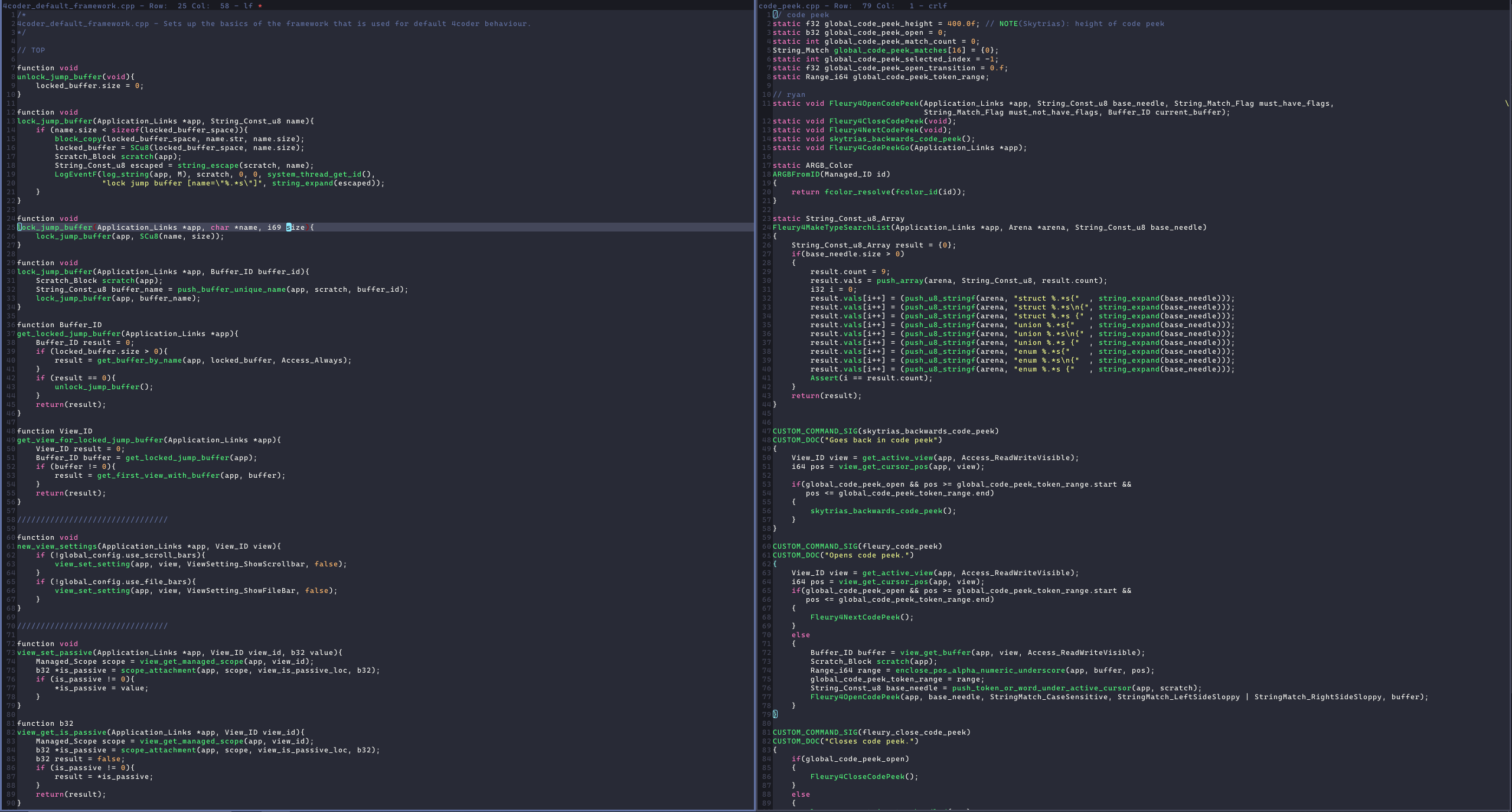
Task: Click 'enclose_pos_alpha_numeric_underscore' call
Action: pos(981,670)
